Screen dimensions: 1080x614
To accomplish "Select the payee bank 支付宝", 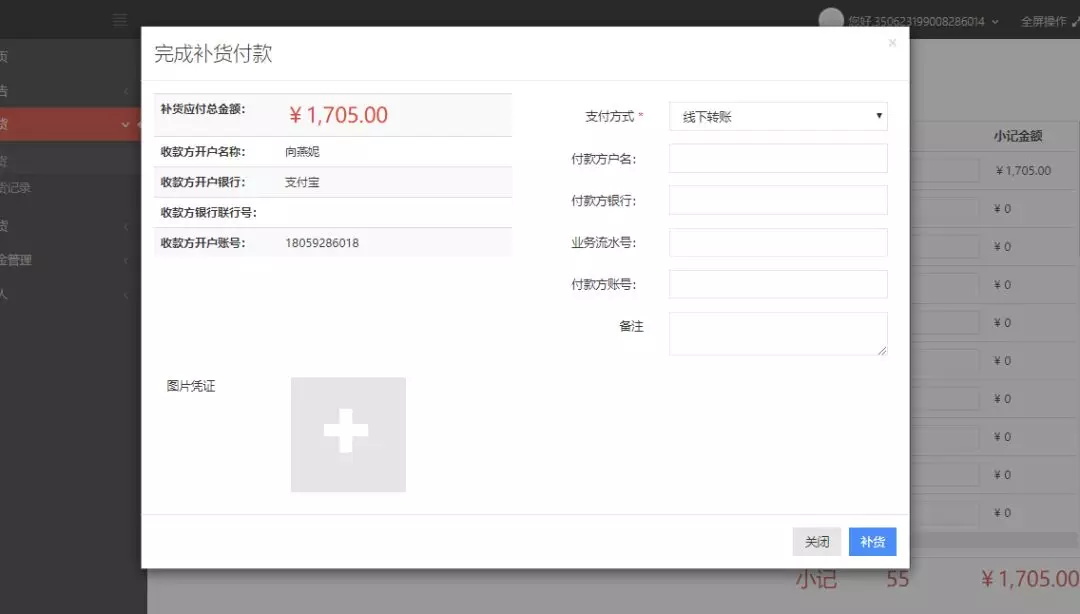I will click(x=302, y=182).
